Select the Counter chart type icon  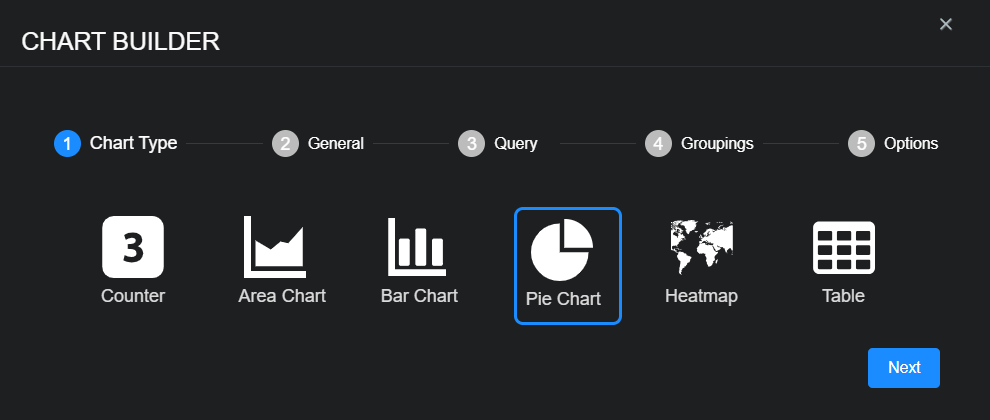[x=133, y=247]
